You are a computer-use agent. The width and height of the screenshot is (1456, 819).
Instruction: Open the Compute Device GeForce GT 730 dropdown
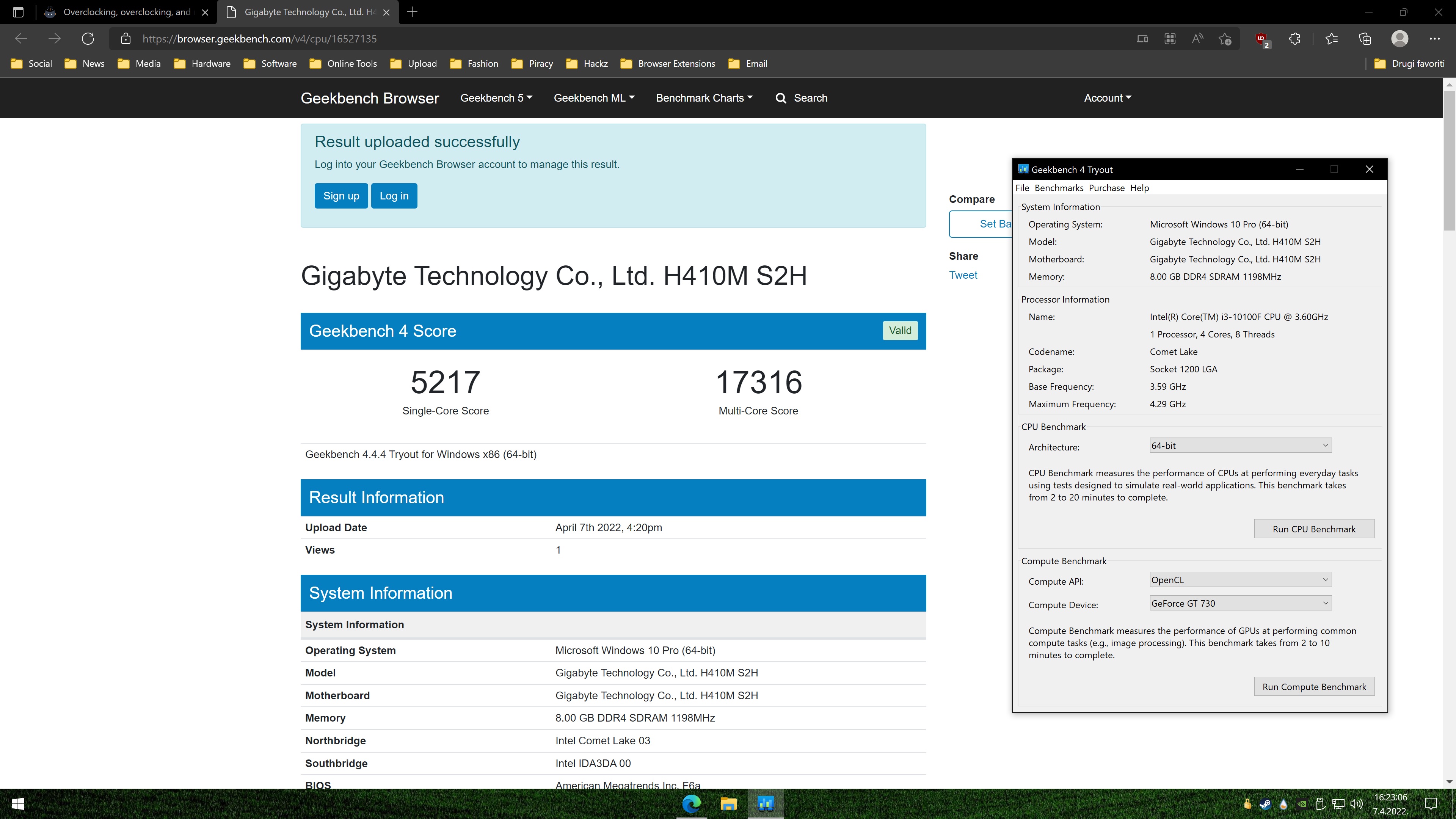1240,603
